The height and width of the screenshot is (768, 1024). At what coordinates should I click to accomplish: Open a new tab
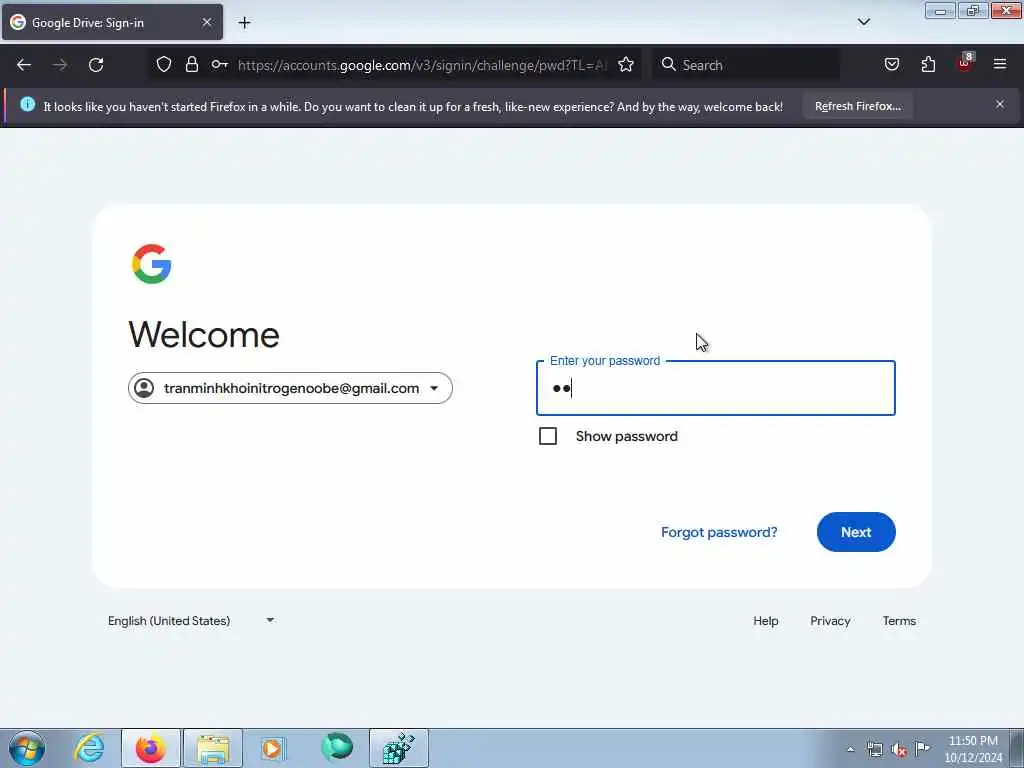[x=244, y=23]
